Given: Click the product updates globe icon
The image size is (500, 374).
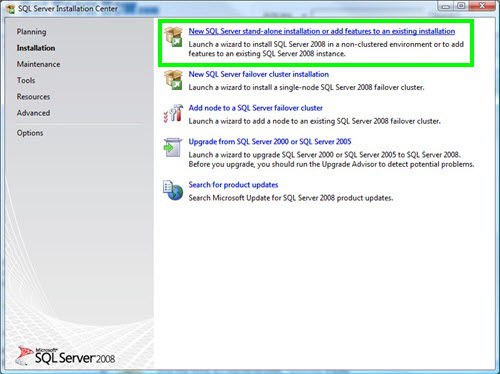Looking at the screenshot, I should [x=173, y=190].
